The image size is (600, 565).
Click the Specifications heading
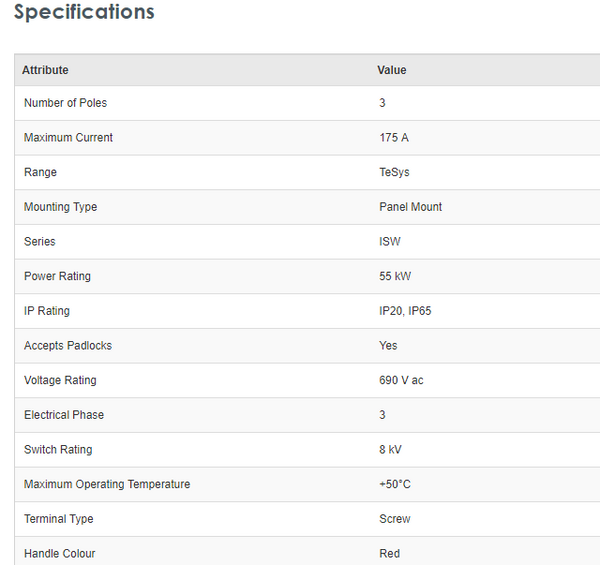point(84,13)
